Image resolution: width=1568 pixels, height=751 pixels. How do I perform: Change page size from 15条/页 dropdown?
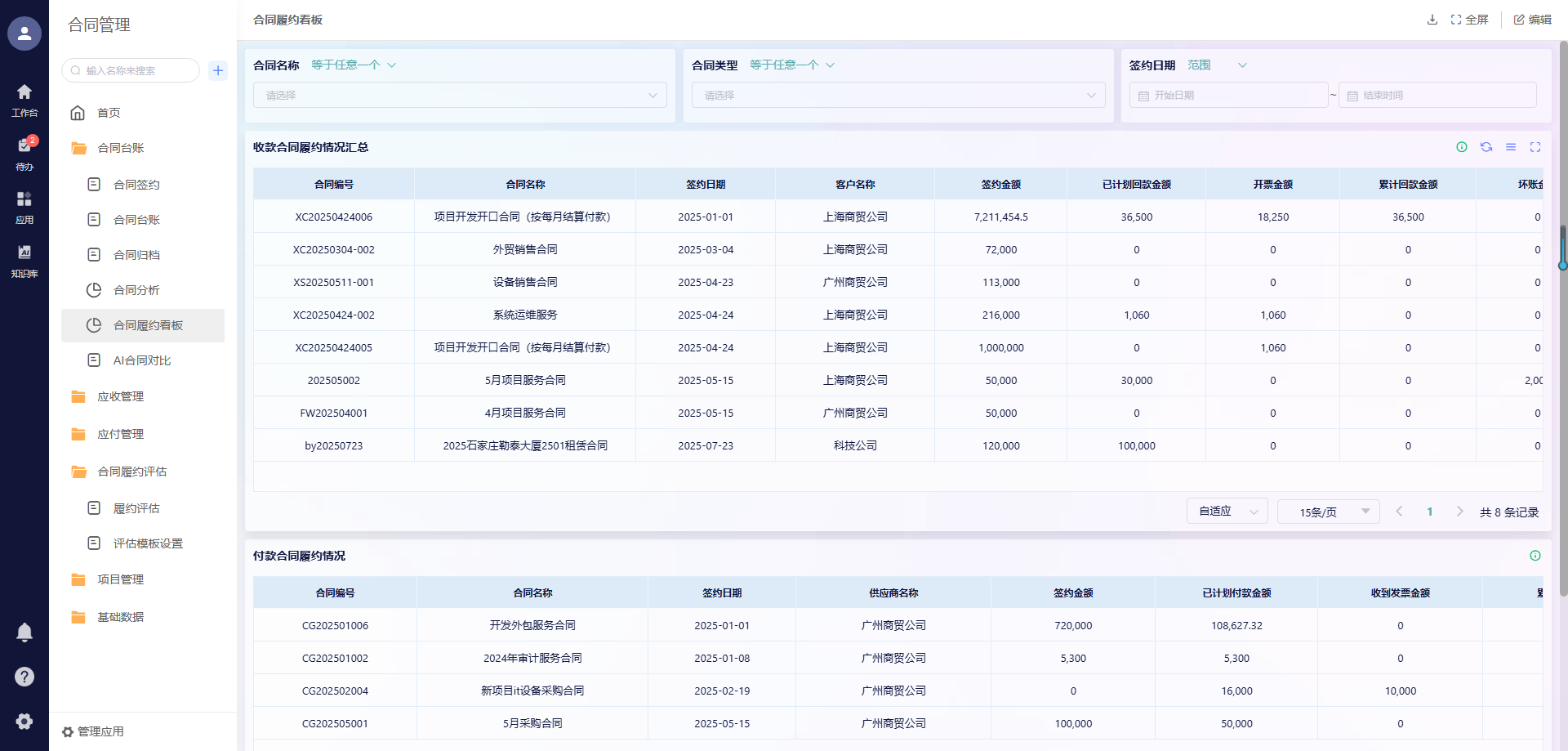[x=1328, y=512]
